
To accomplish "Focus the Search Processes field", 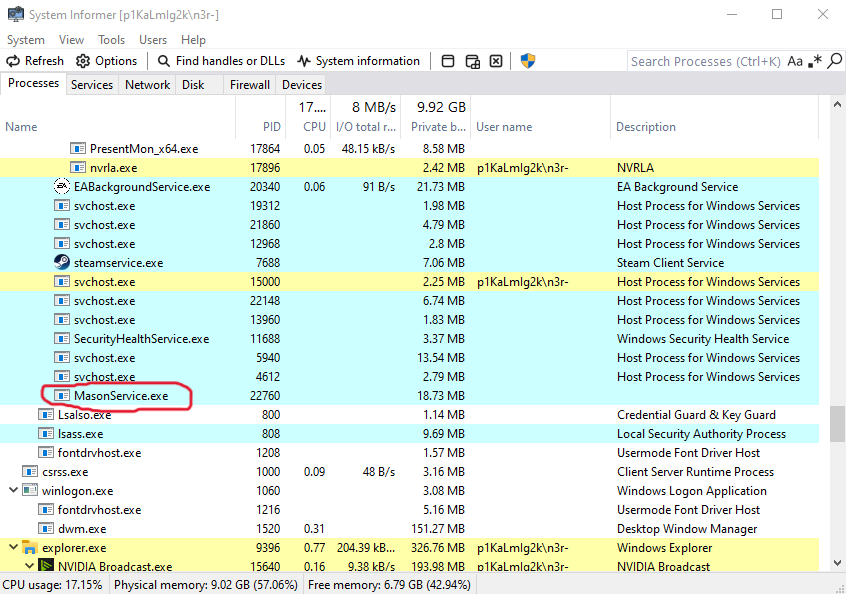I will pyautogui.click(x=706, y=62).
